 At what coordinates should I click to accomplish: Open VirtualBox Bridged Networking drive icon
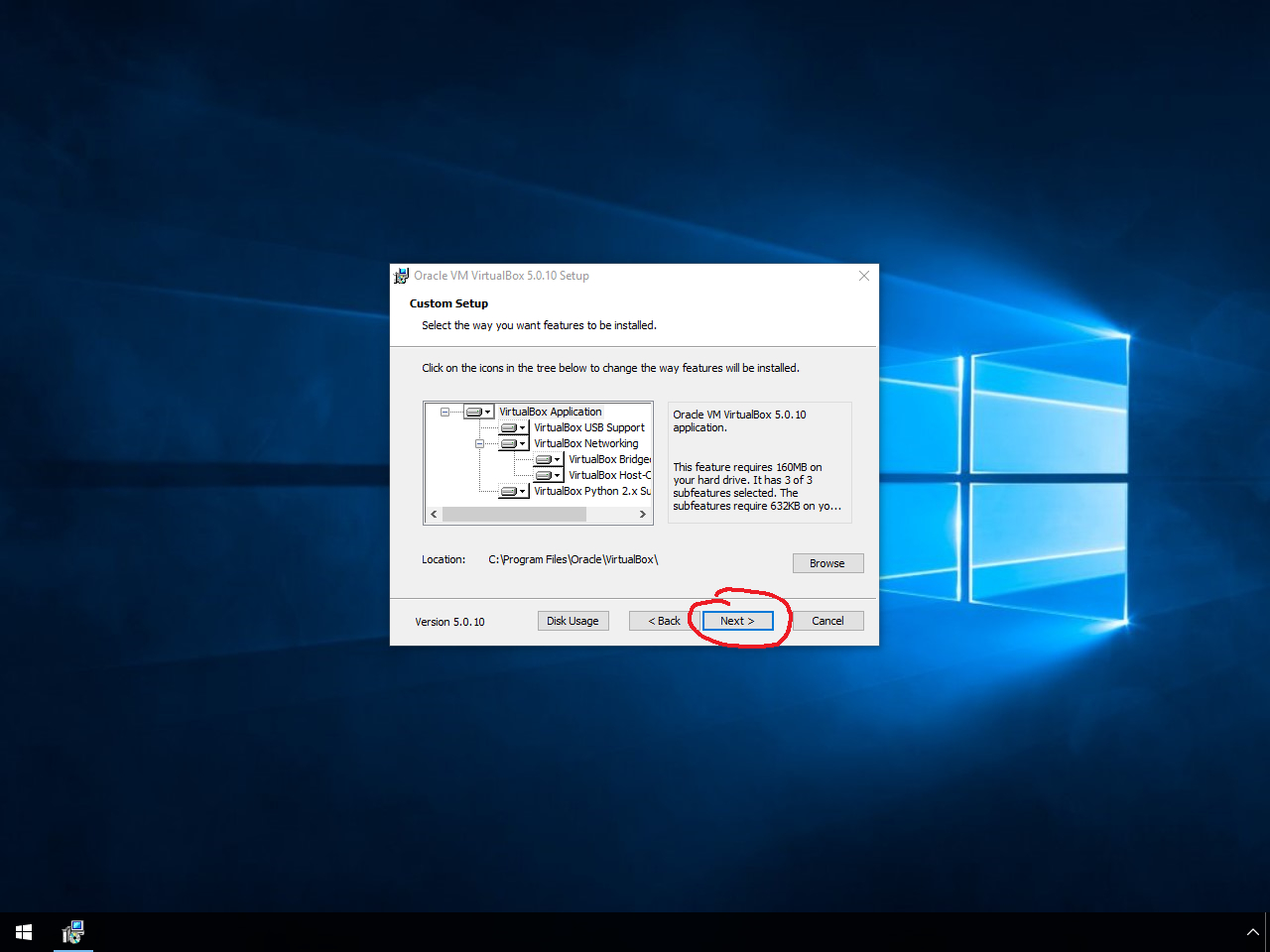click(548, 459)
